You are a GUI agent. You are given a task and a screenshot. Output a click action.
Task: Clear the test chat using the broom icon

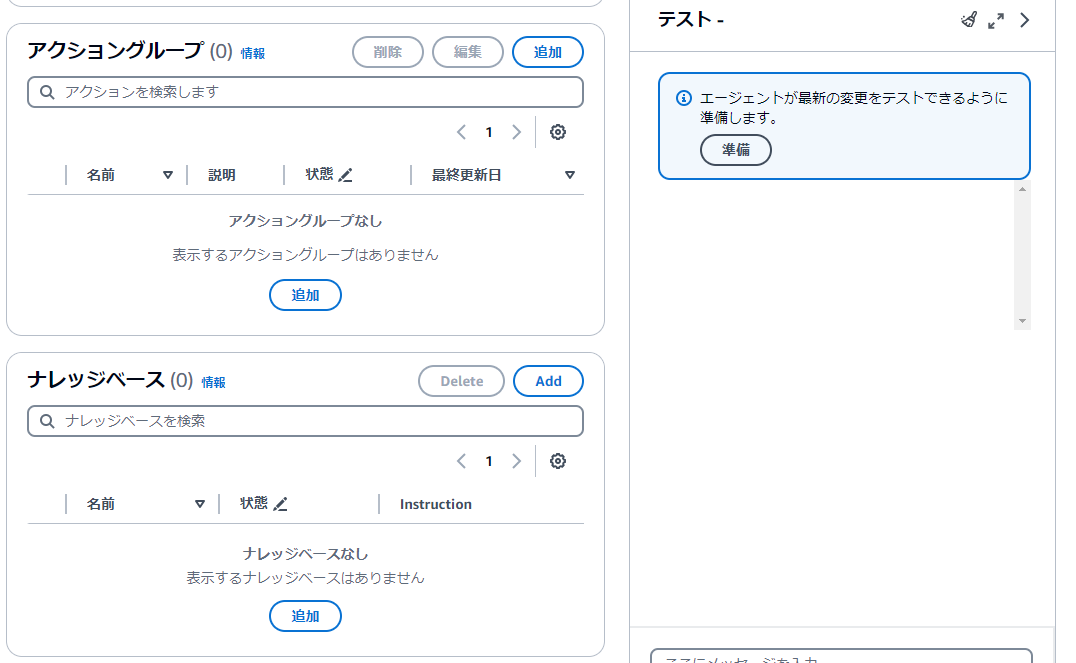click(967, 19)
